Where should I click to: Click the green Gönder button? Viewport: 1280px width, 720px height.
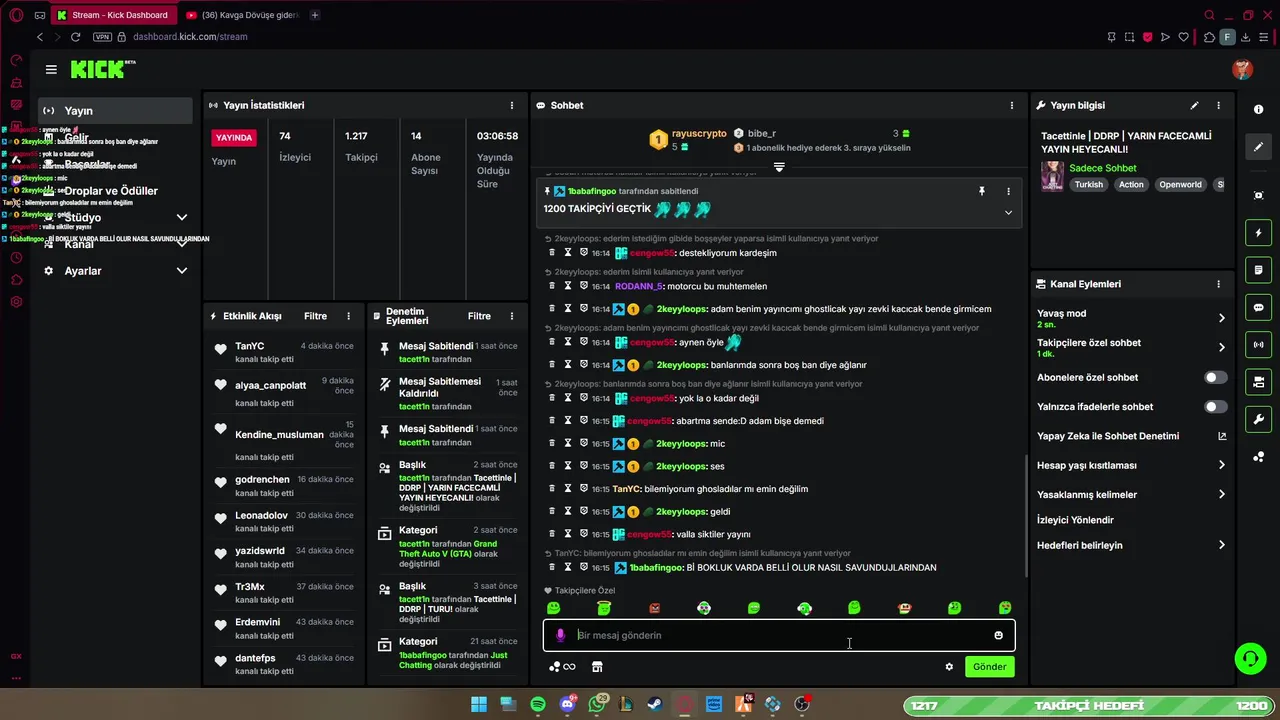click(x=990, y=667)
